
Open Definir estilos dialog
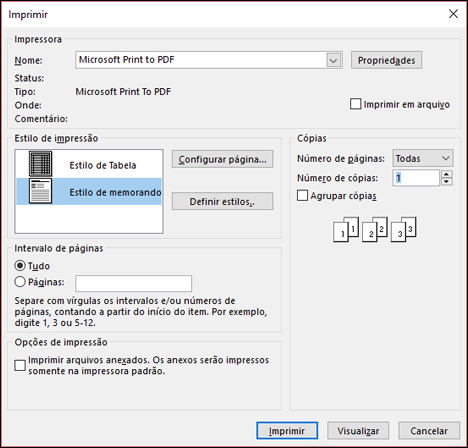pos(222,201)
